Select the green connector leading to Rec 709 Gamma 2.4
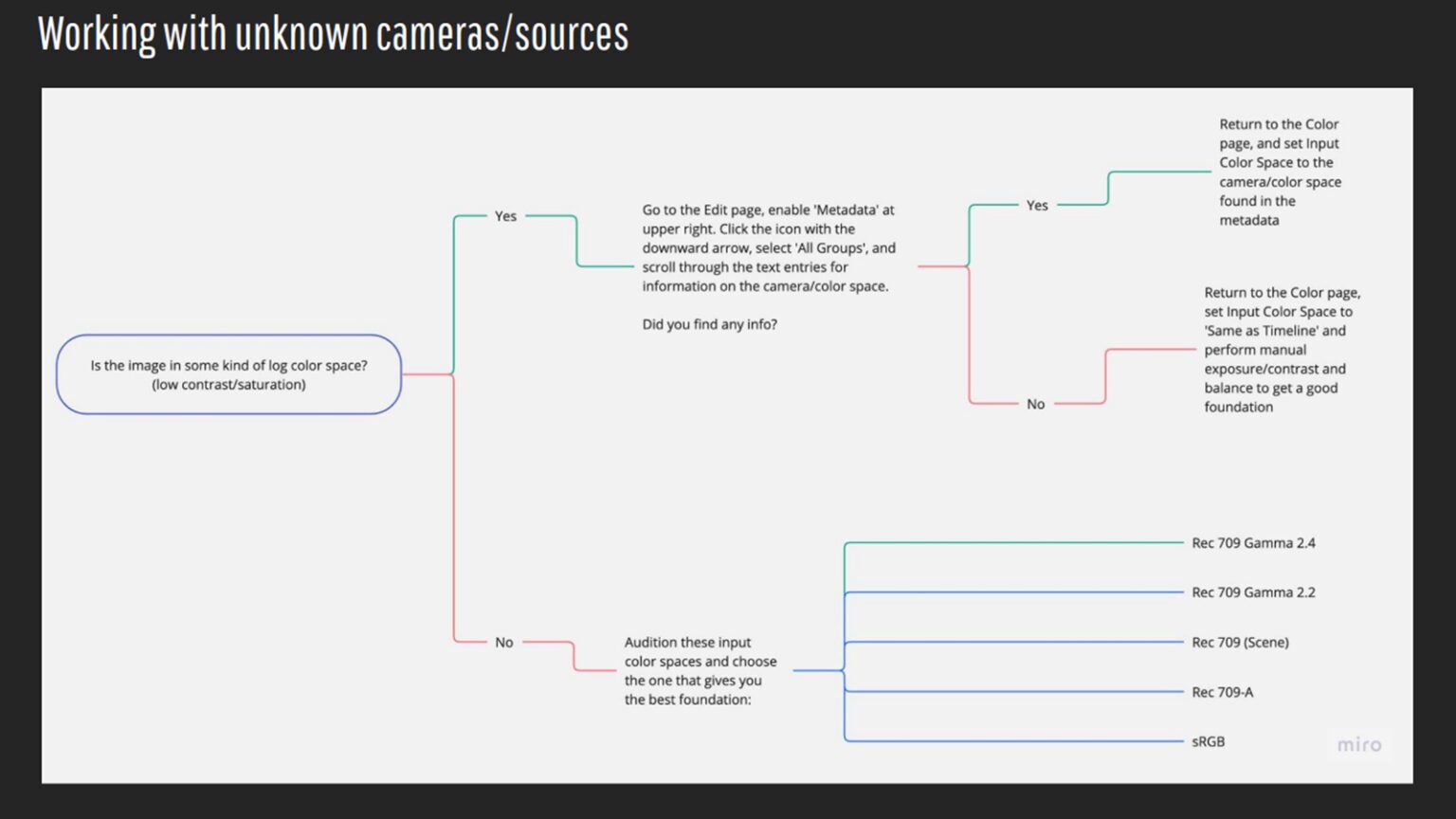This screenshot has height=819, width=1456. click(1014, 542)
